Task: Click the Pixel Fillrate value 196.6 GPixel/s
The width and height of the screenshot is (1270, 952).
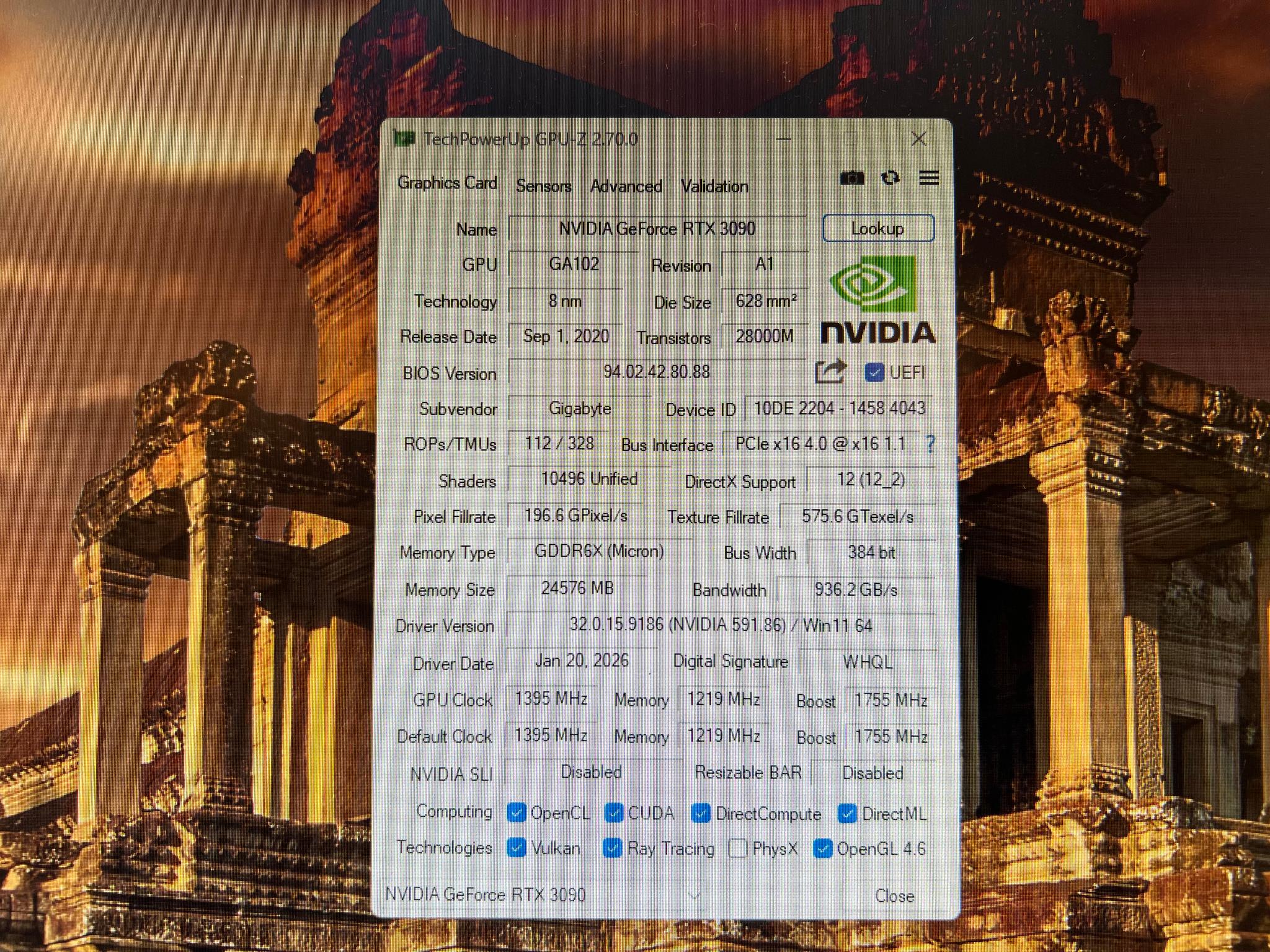Action: pos(576,516)
